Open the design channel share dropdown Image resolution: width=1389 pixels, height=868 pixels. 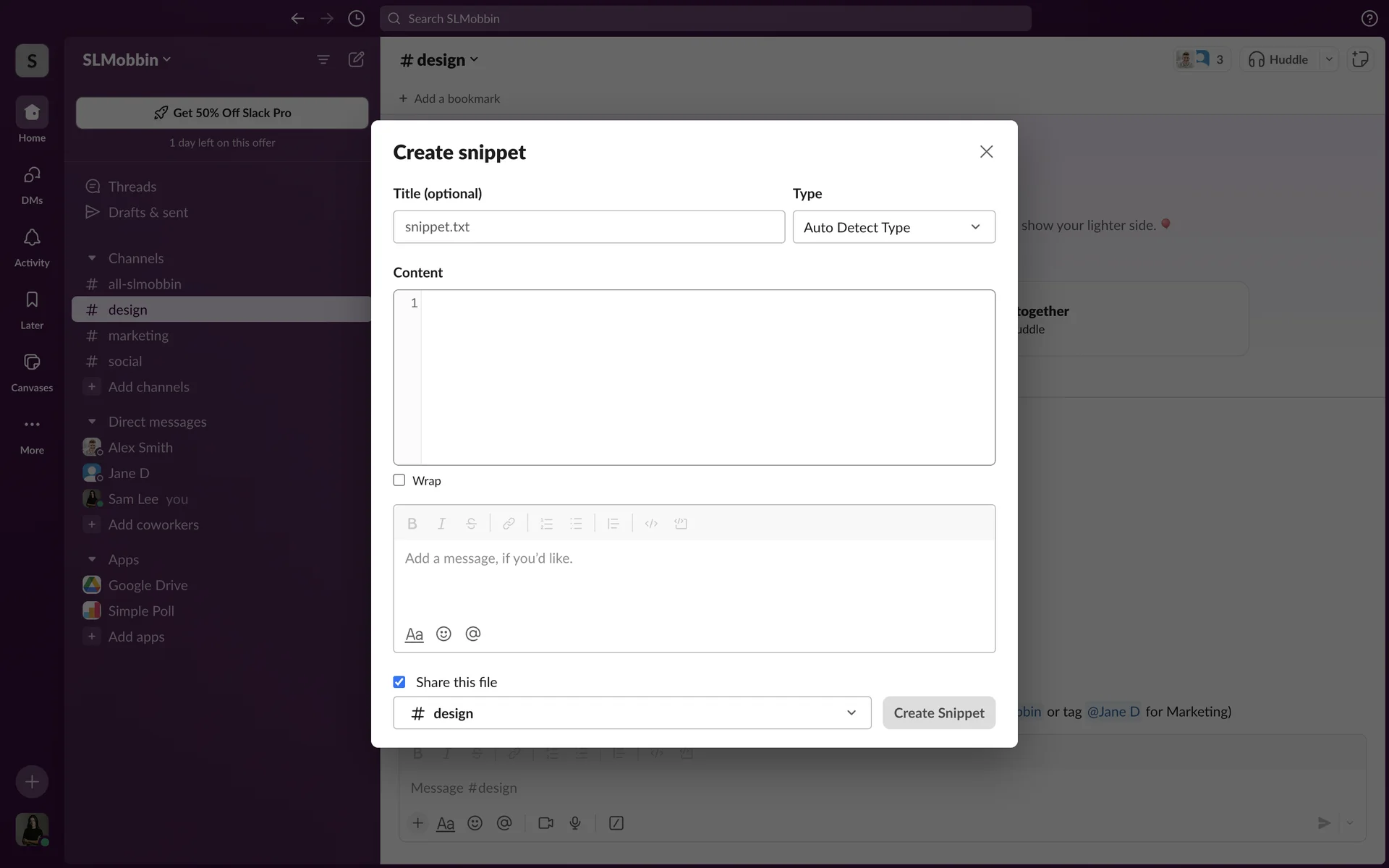[632, 713]
